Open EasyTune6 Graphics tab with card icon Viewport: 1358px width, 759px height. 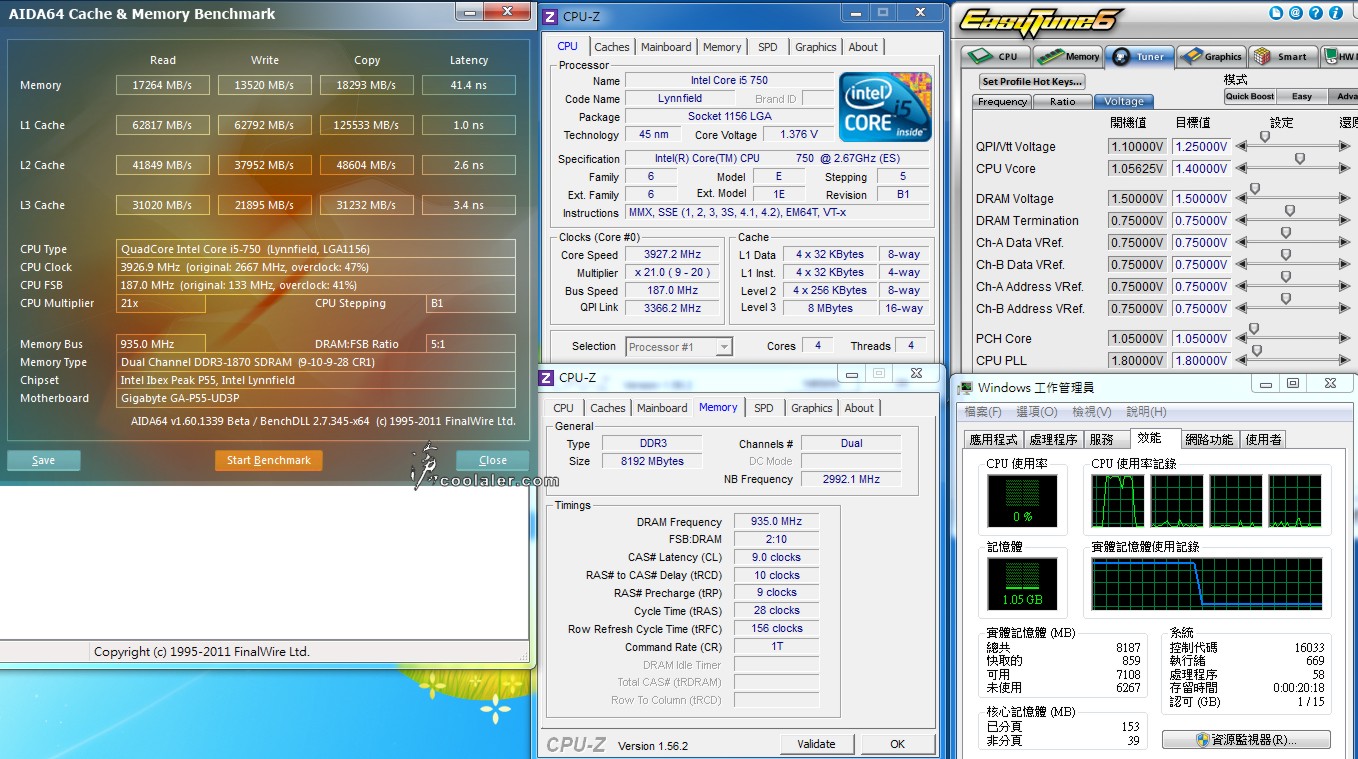coord(1211,56)
